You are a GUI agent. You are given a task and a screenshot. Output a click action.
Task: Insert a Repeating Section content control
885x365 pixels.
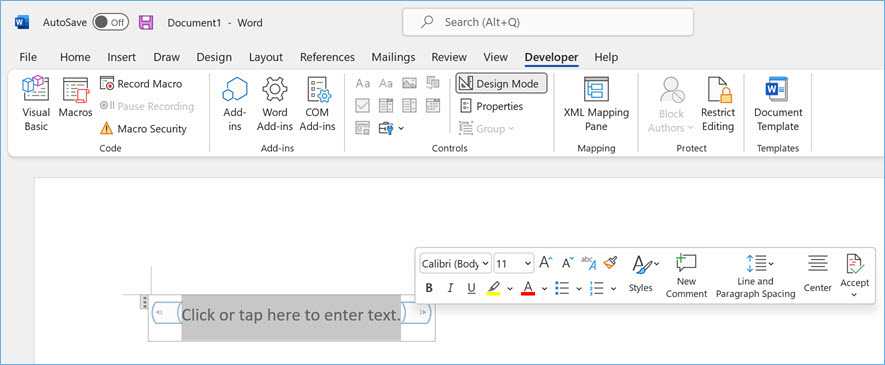point(362,128)
